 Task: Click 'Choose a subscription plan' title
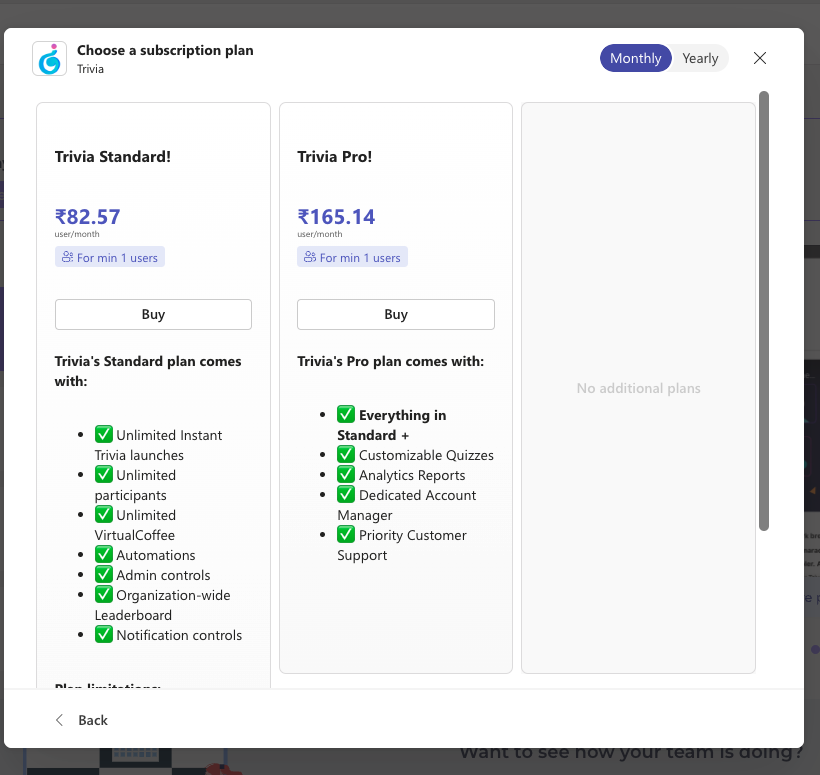165,51
